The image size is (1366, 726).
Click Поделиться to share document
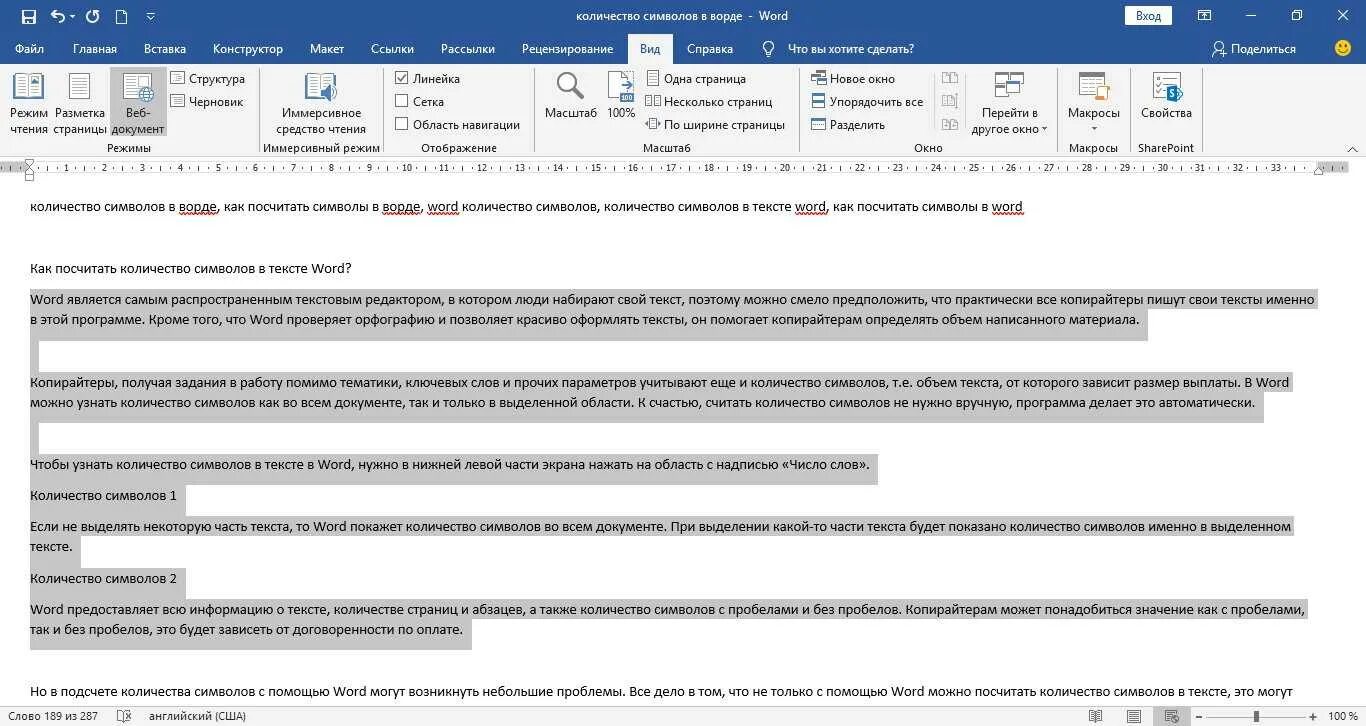[1254, 48]
